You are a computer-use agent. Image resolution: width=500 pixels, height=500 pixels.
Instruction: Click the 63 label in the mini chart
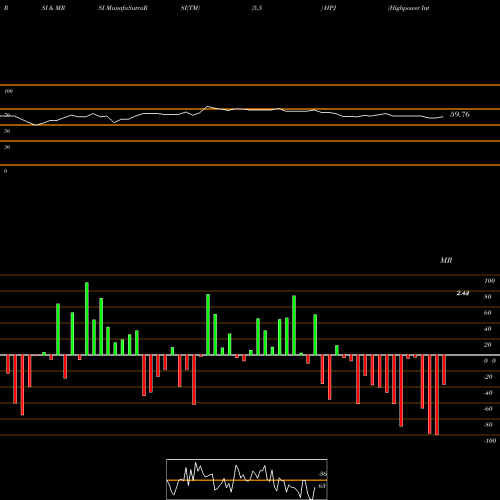322,486
